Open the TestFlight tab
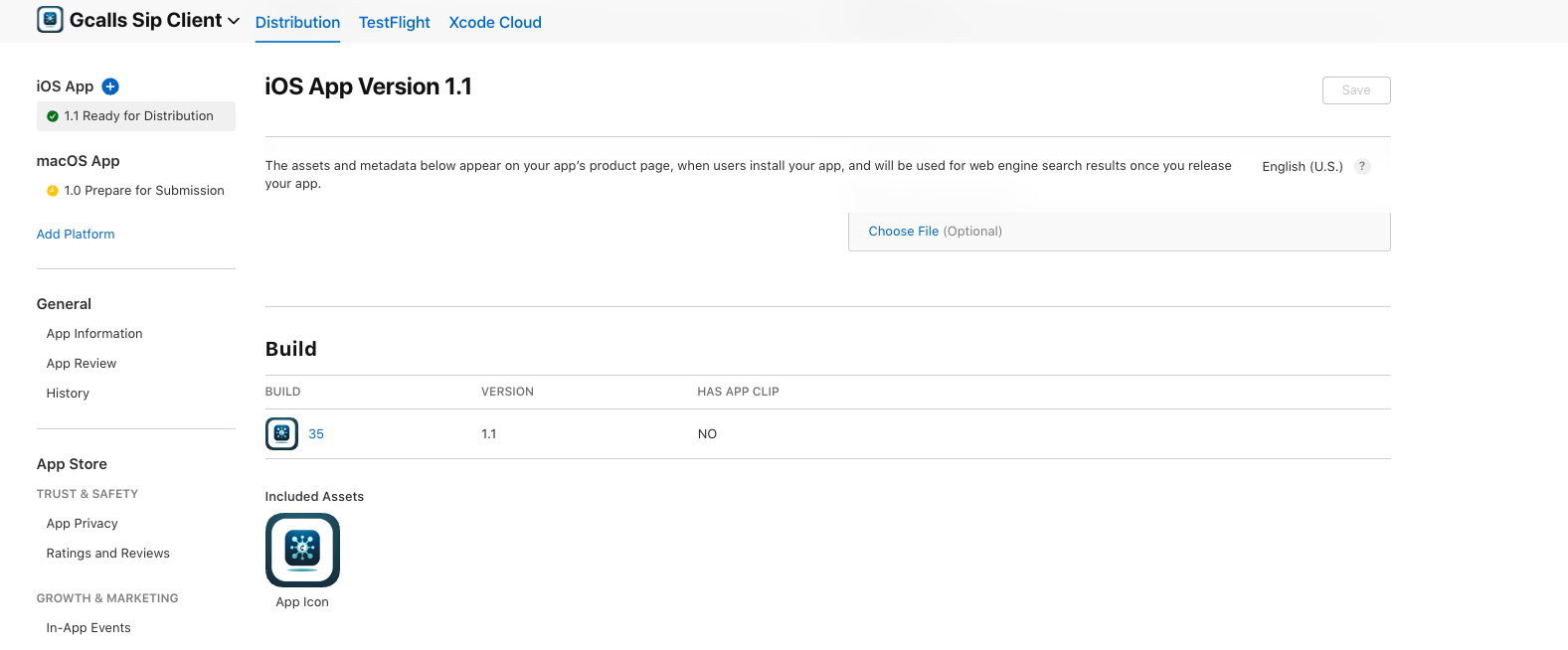 pos(394,22)
